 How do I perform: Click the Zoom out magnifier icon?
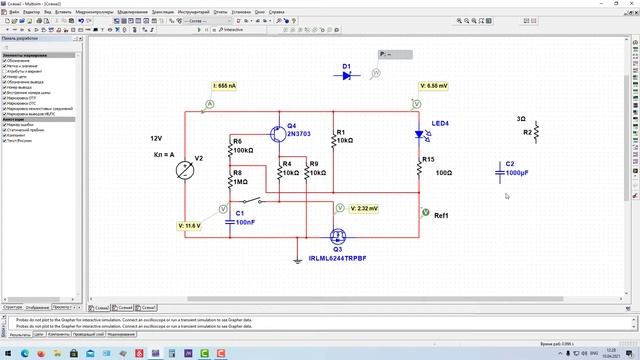(467, 21)
